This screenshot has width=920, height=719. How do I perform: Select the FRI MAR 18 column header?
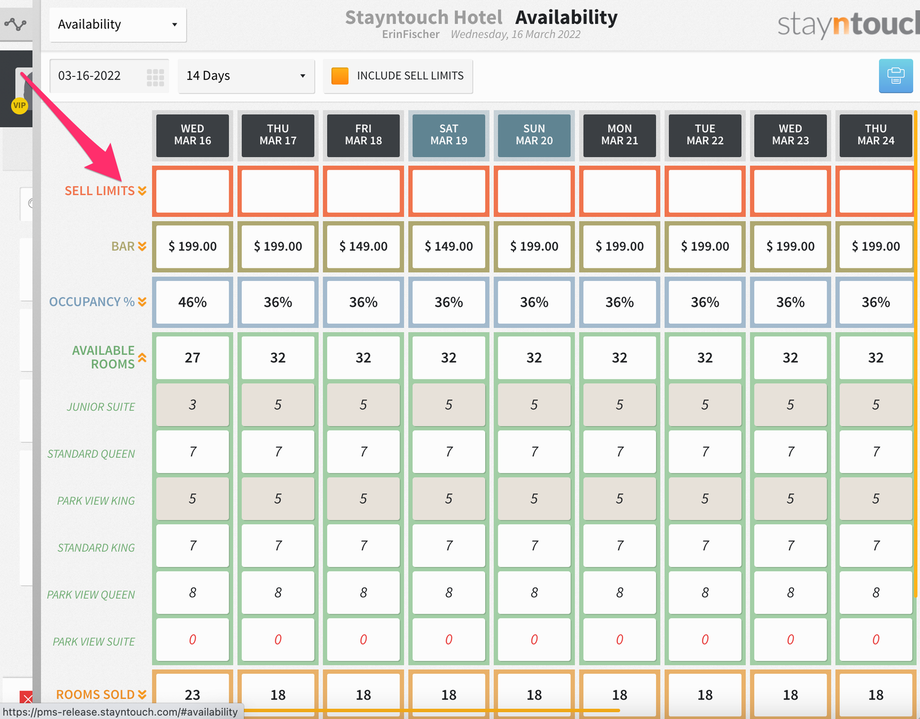click(363, 135)
